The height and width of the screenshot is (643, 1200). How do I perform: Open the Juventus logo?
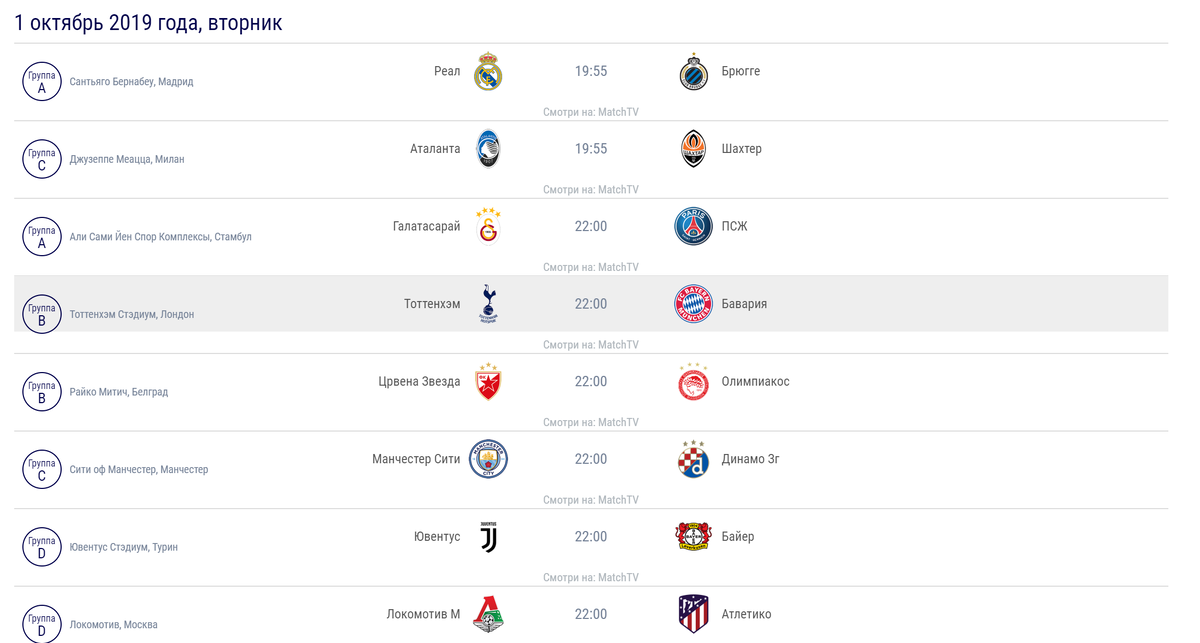(488, 537)
